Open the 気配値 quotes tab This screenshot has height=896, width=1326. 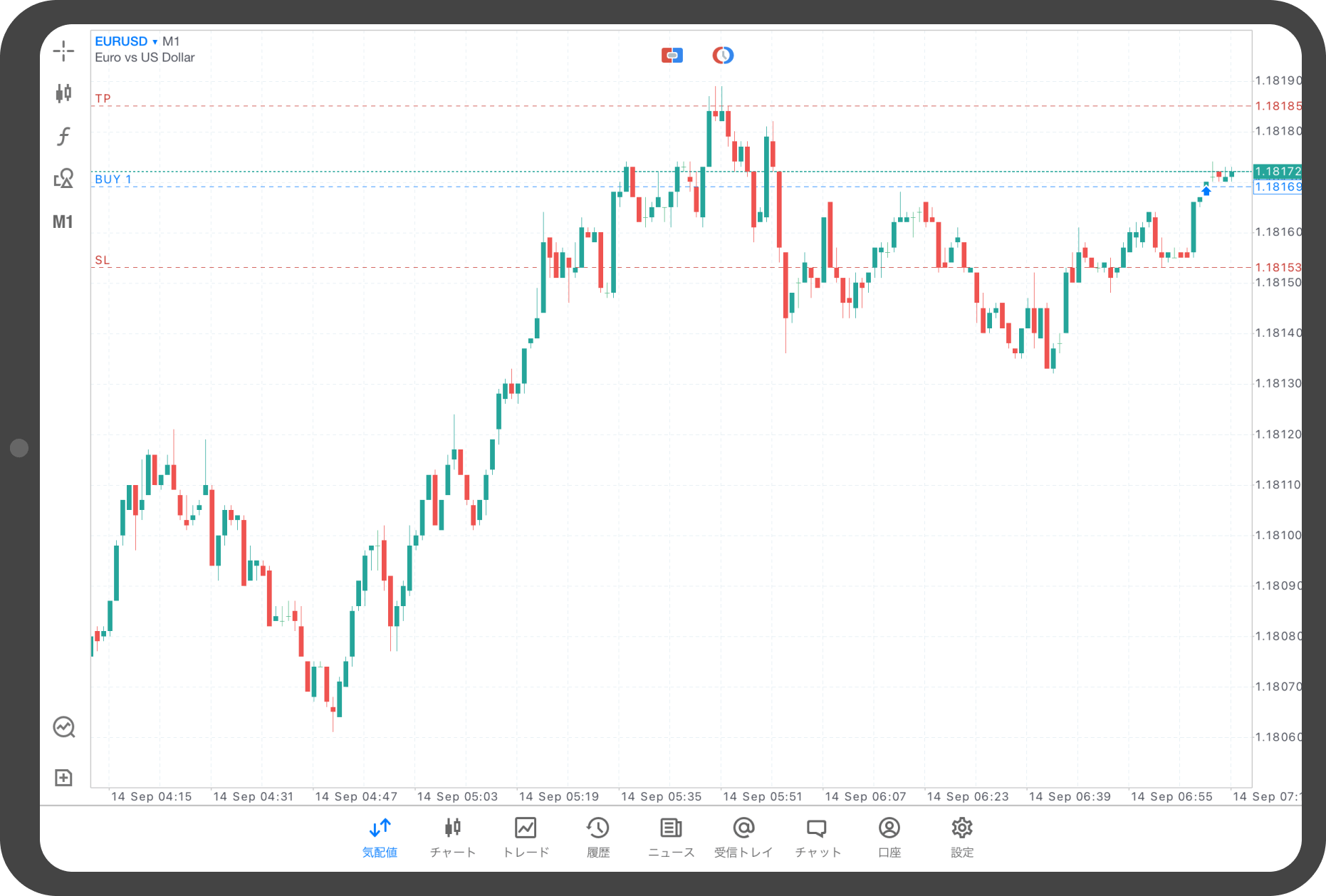point(380,838)
